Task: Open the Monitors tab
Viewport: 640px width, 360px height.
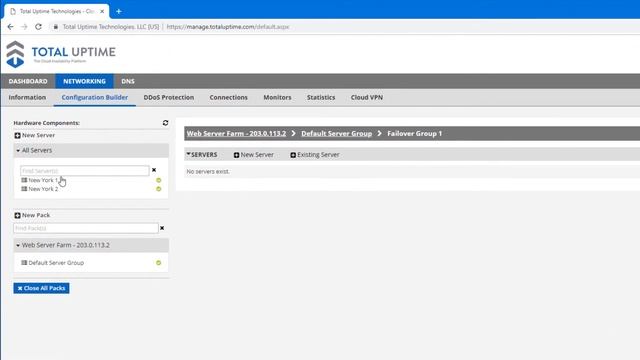Action: click(x=278, y=98)
